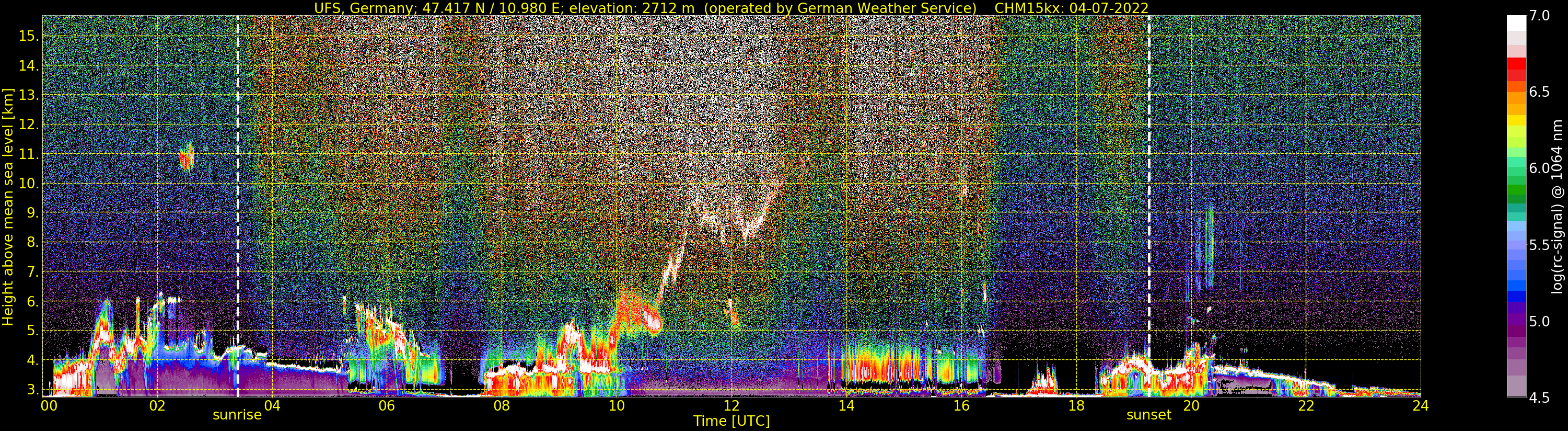Click the "13." height axis tick label
The width and height of the screenshot is (1568, 431).
[29, 95]
